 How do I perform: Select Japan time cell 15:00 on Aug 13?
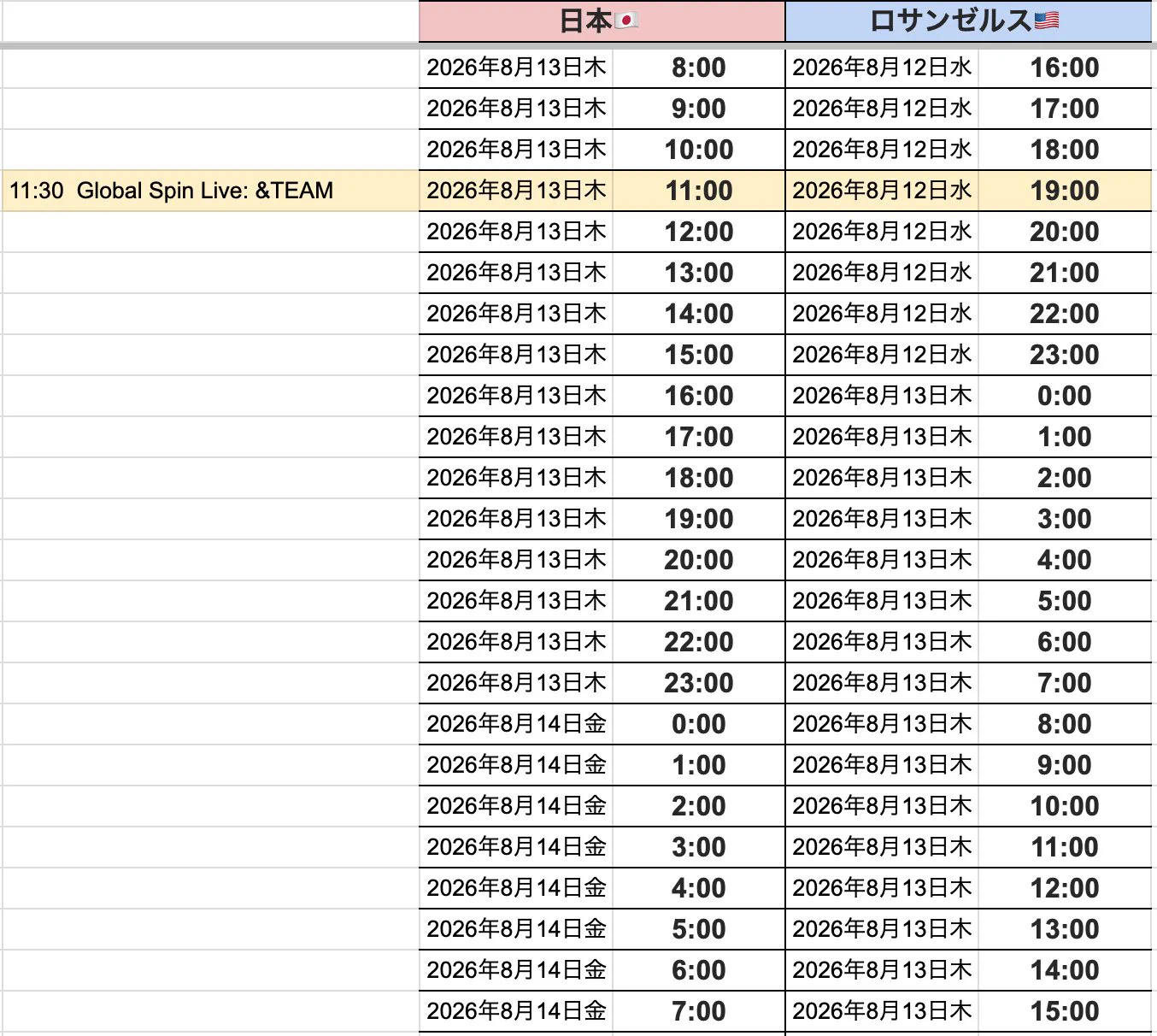tap(698, 355)
